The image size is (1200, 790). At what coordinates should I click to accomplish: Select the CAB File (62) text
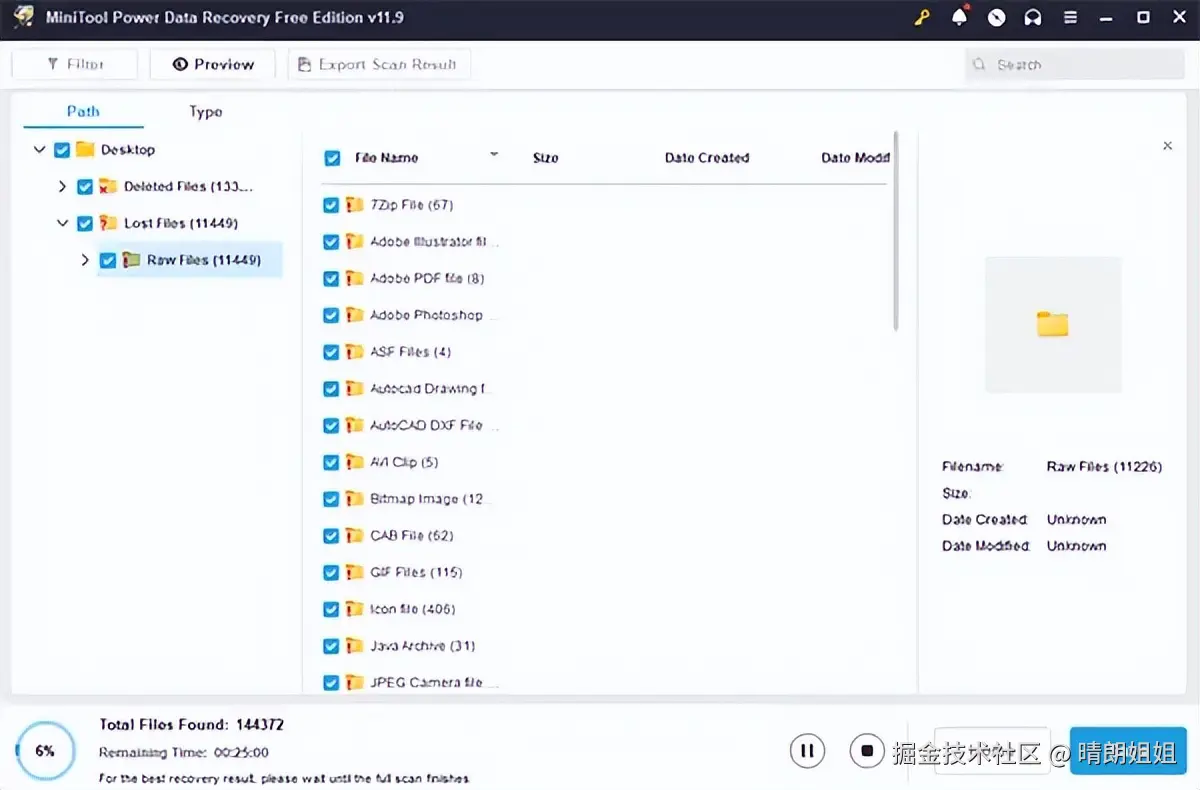tap(412, 536)
